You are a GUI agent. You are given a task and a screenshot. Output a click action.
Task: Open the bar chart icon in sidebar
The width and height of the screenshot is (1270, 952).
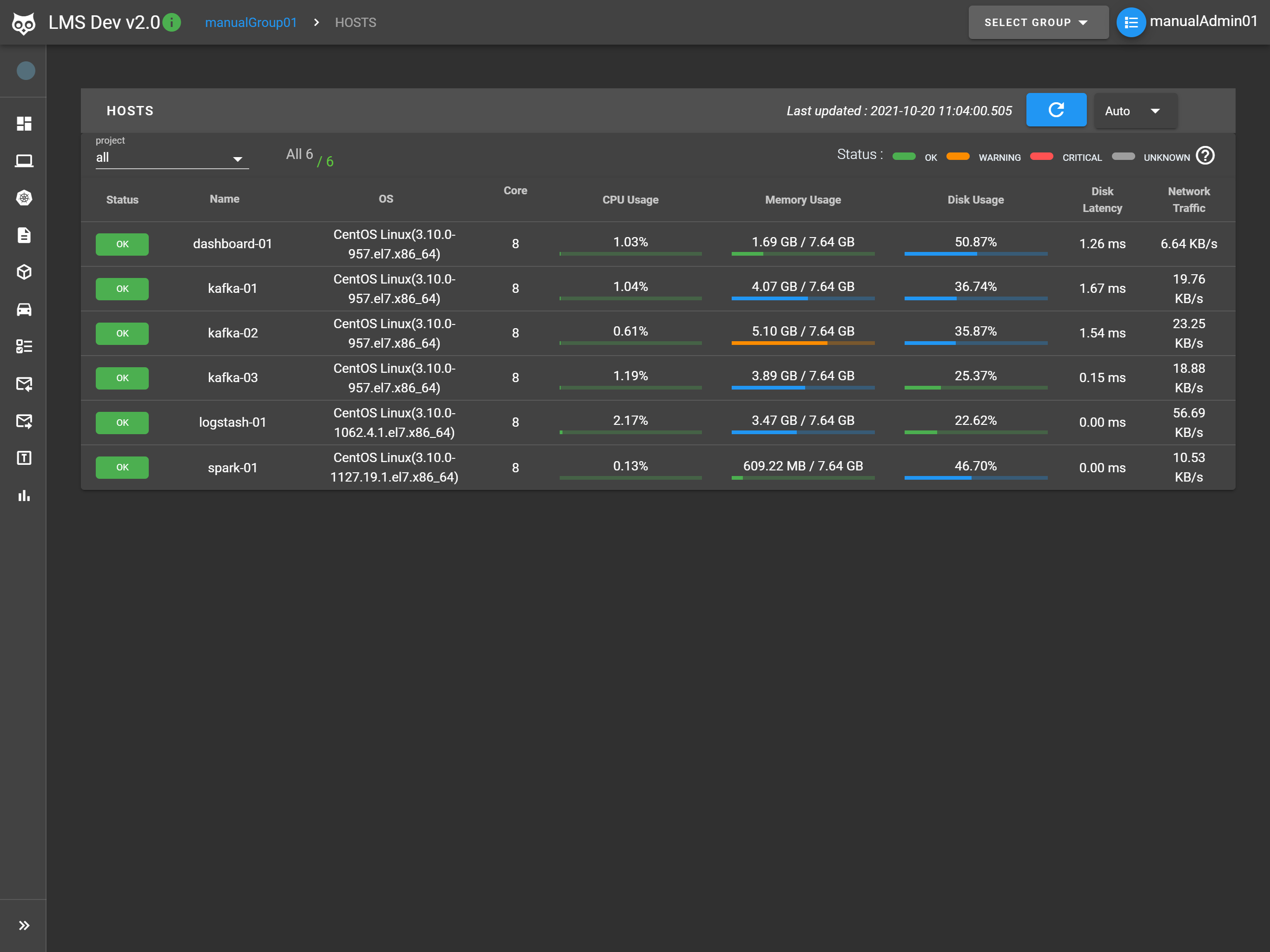24,496
